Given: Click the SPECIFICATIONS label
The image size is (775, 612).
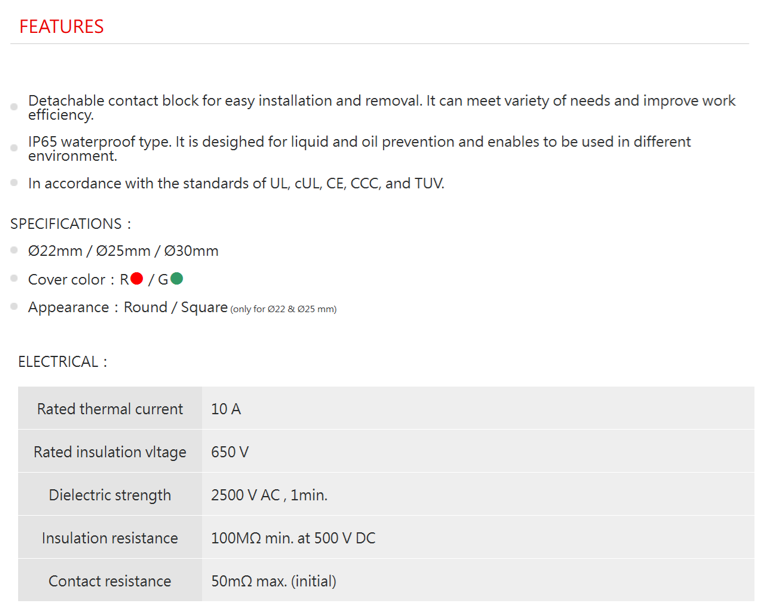Looking at the screenshot, I should tap(70, 224).
